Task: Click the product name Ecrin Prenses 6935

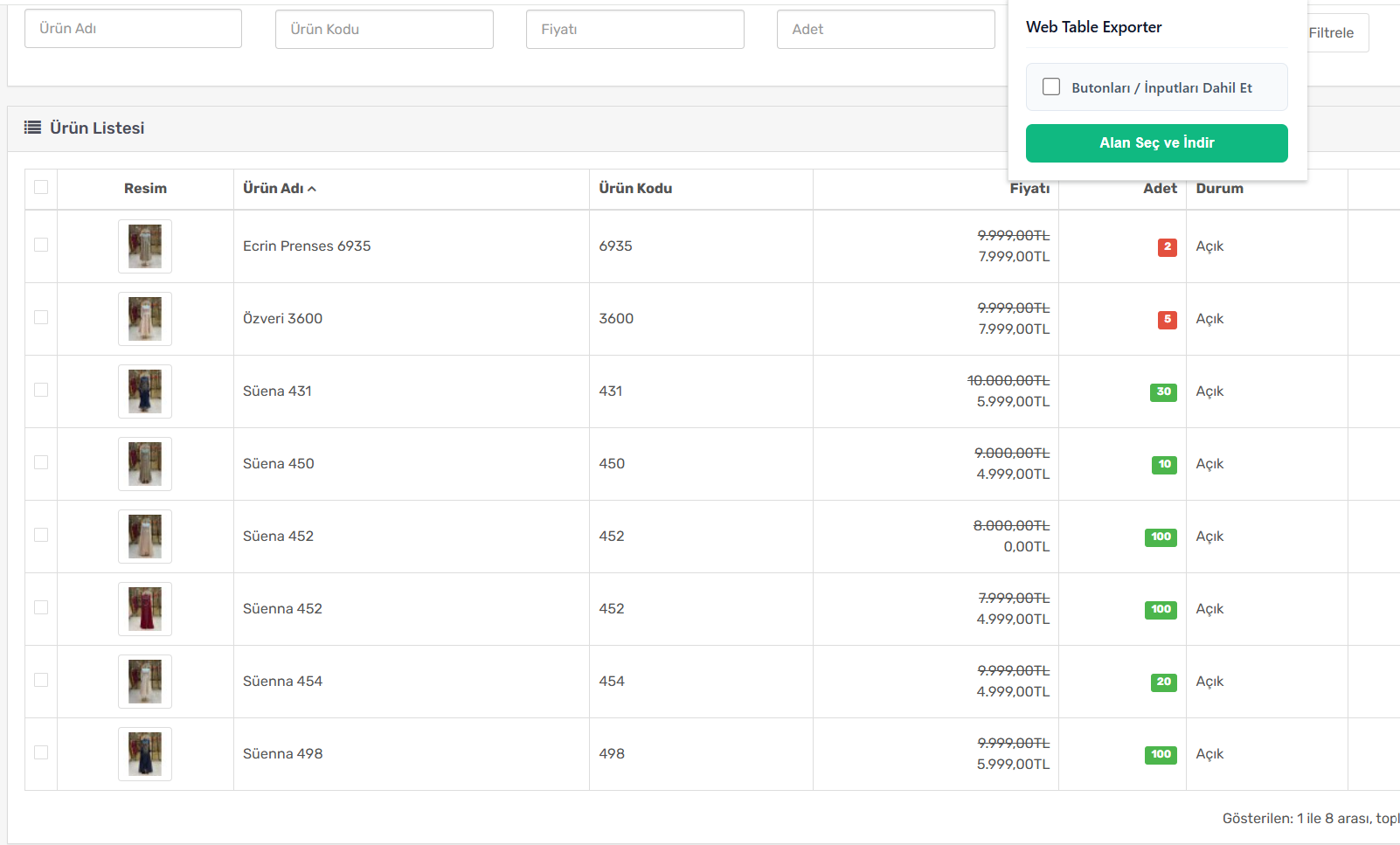Action: click(307, 246)
